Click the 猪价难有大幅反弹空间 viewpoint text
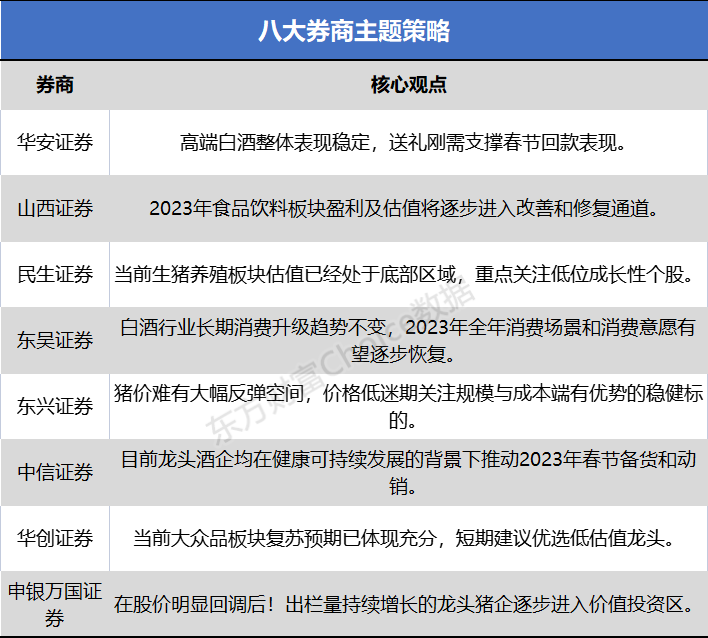The height and width of the screenshot is (638, 708). 408,406
